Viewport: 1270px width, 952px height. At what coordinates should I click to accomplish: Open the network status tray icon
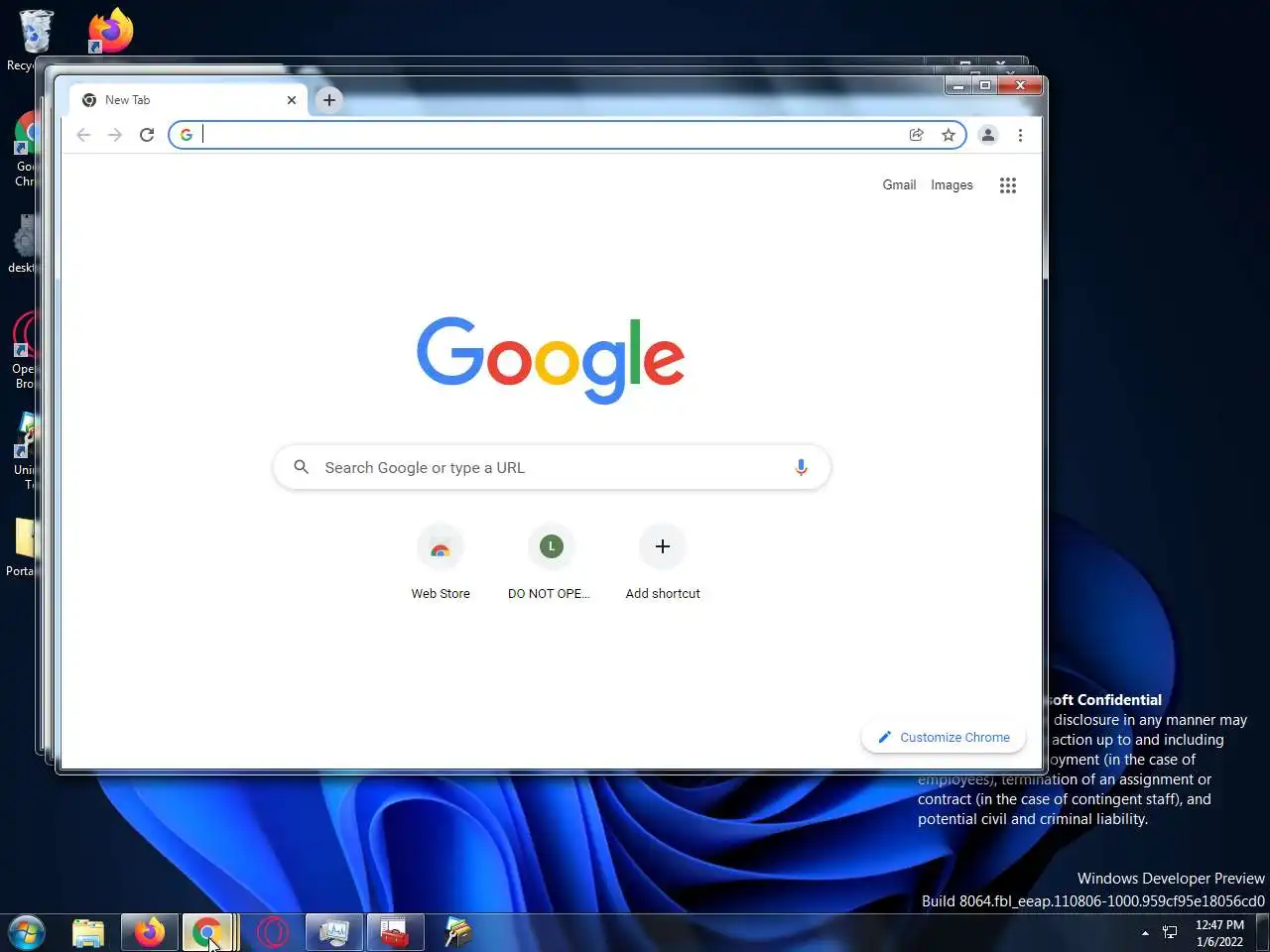point(1170,933)
